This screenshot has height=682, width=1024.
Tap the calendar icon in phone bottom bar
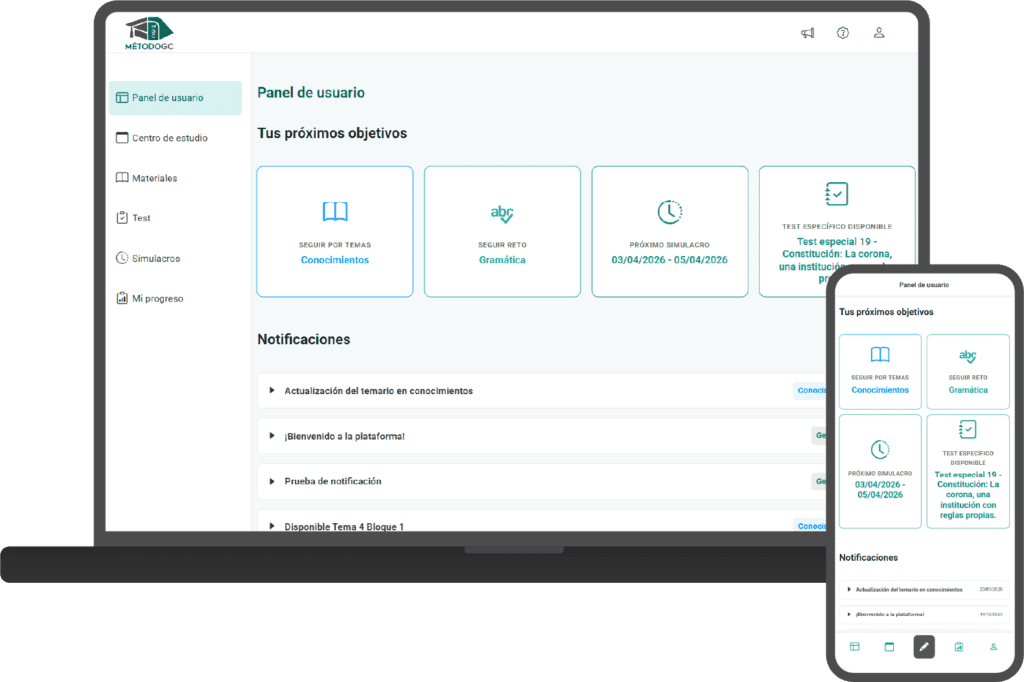[889, 647]
